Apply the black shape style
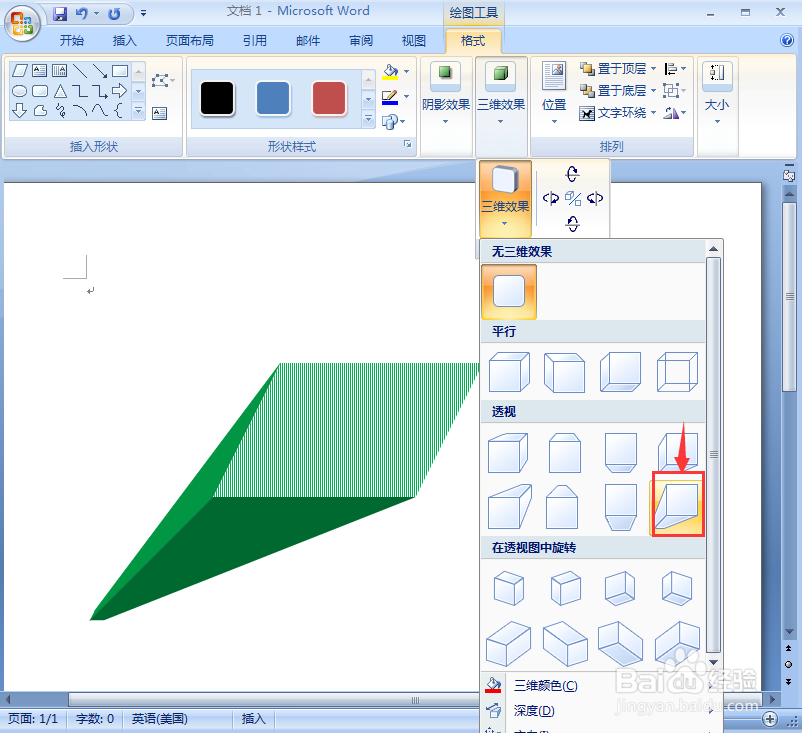Image resolution: width=802 pixels, height=733 pixels. tap(217, 98)
